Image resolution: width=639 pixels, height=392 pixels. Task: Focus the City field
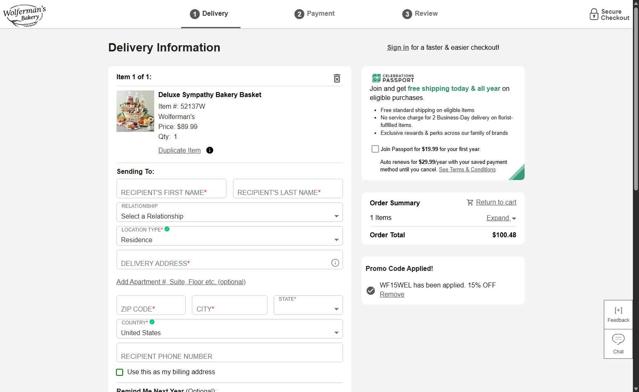pyautogui.click(x=229, y=305)
